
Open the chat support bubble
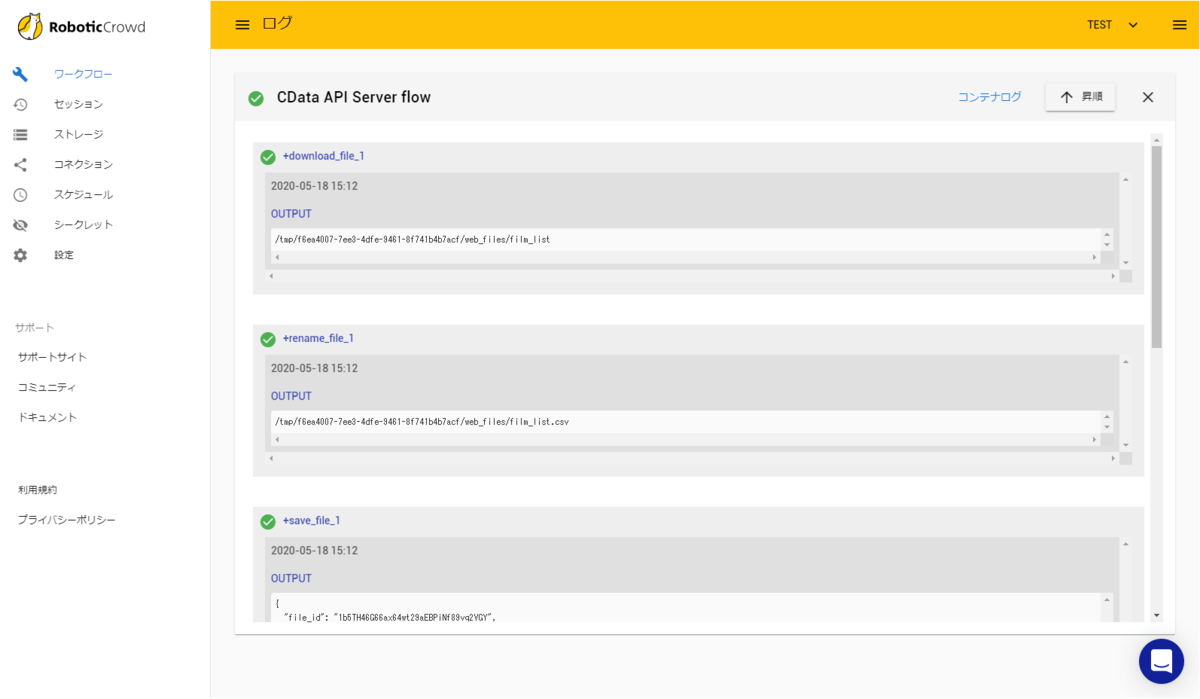point(1161,661)
